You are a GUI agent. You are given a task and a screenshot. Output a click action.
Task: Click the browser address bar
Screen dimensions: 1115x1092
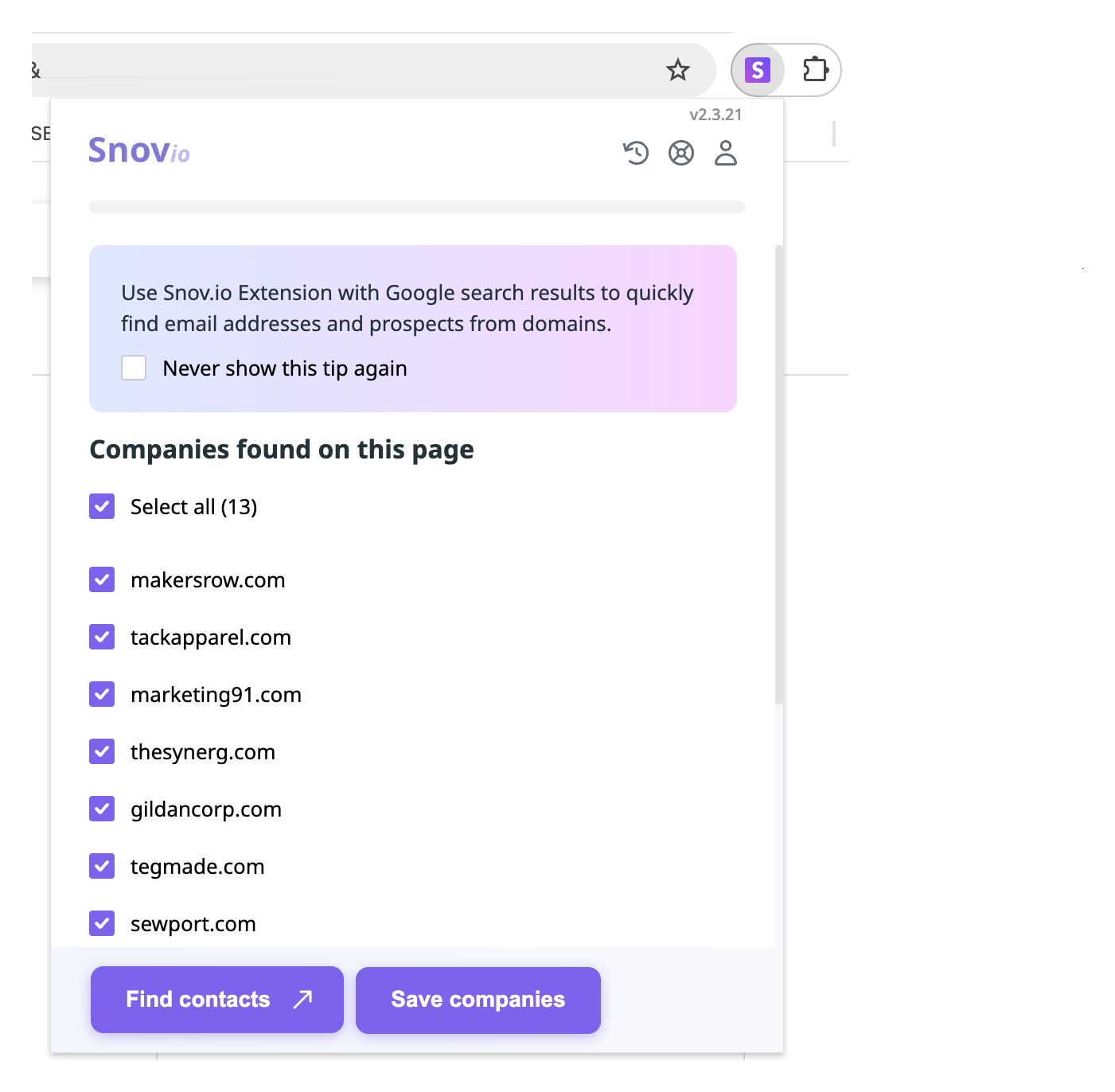pos(374,70)
